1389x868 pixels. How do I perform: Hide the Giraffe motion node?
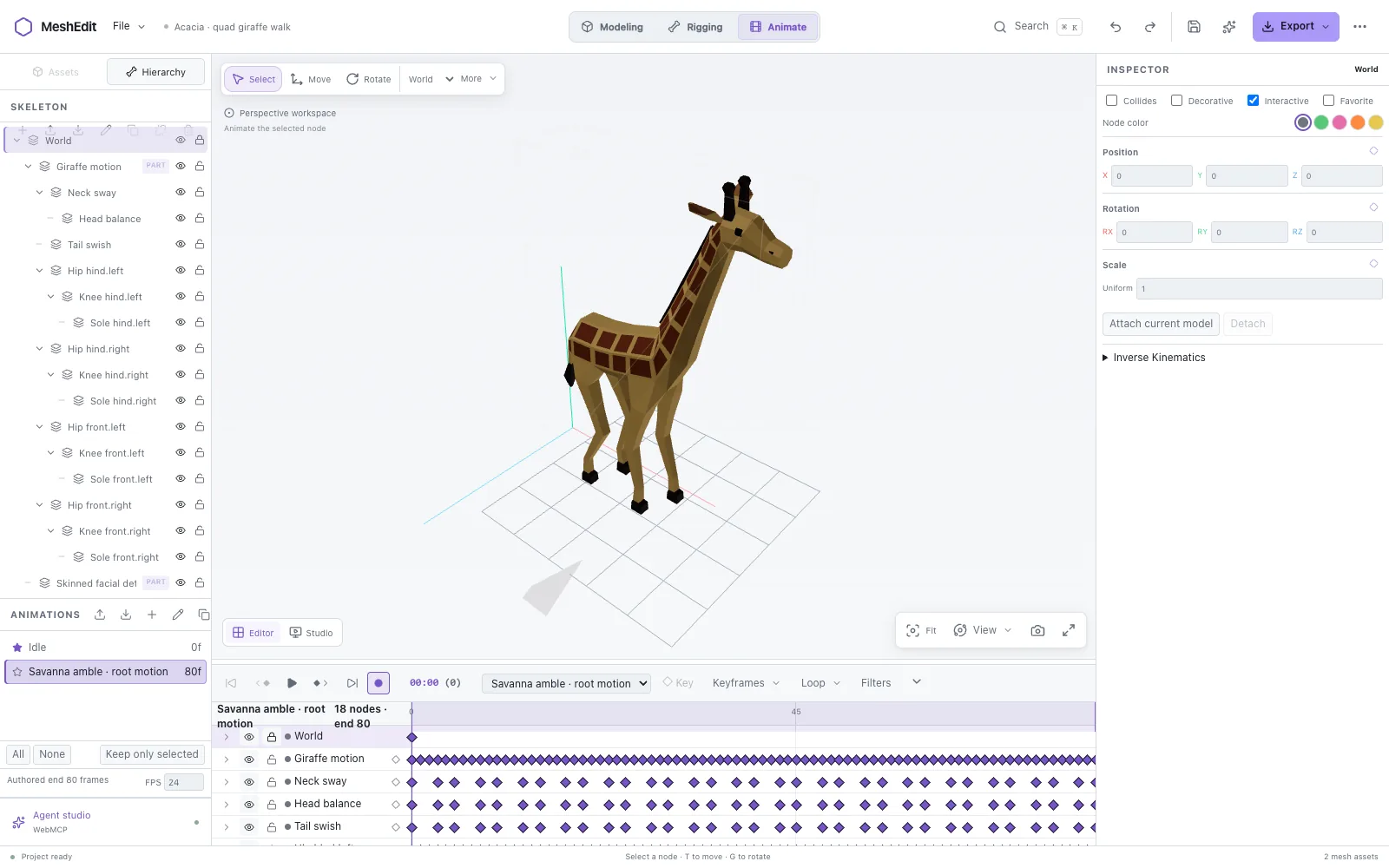click(181, 167)
